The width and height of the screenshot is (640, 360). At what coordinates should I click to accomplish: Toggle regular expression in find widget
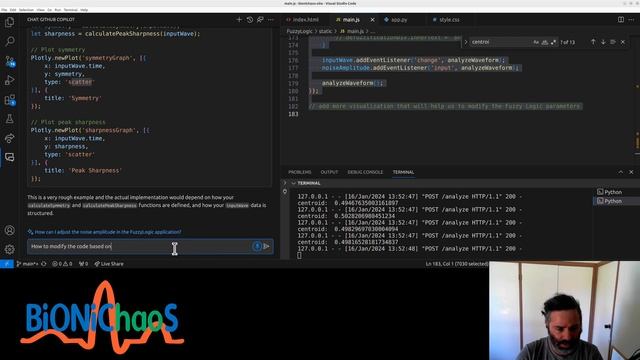point(553,42)
